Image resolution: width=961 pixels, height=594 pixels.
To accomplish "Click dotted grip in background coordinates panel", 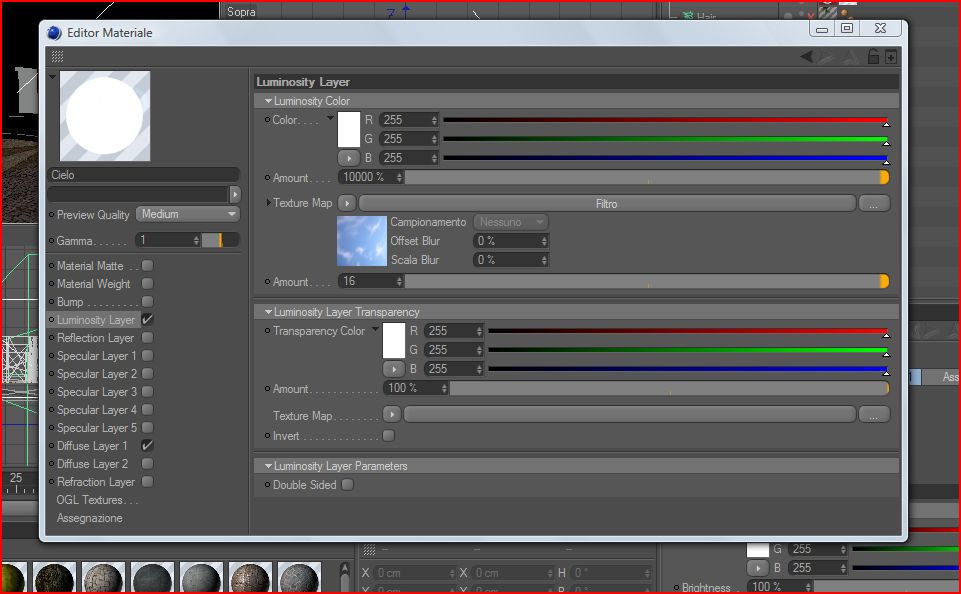I will pos(369,549).
